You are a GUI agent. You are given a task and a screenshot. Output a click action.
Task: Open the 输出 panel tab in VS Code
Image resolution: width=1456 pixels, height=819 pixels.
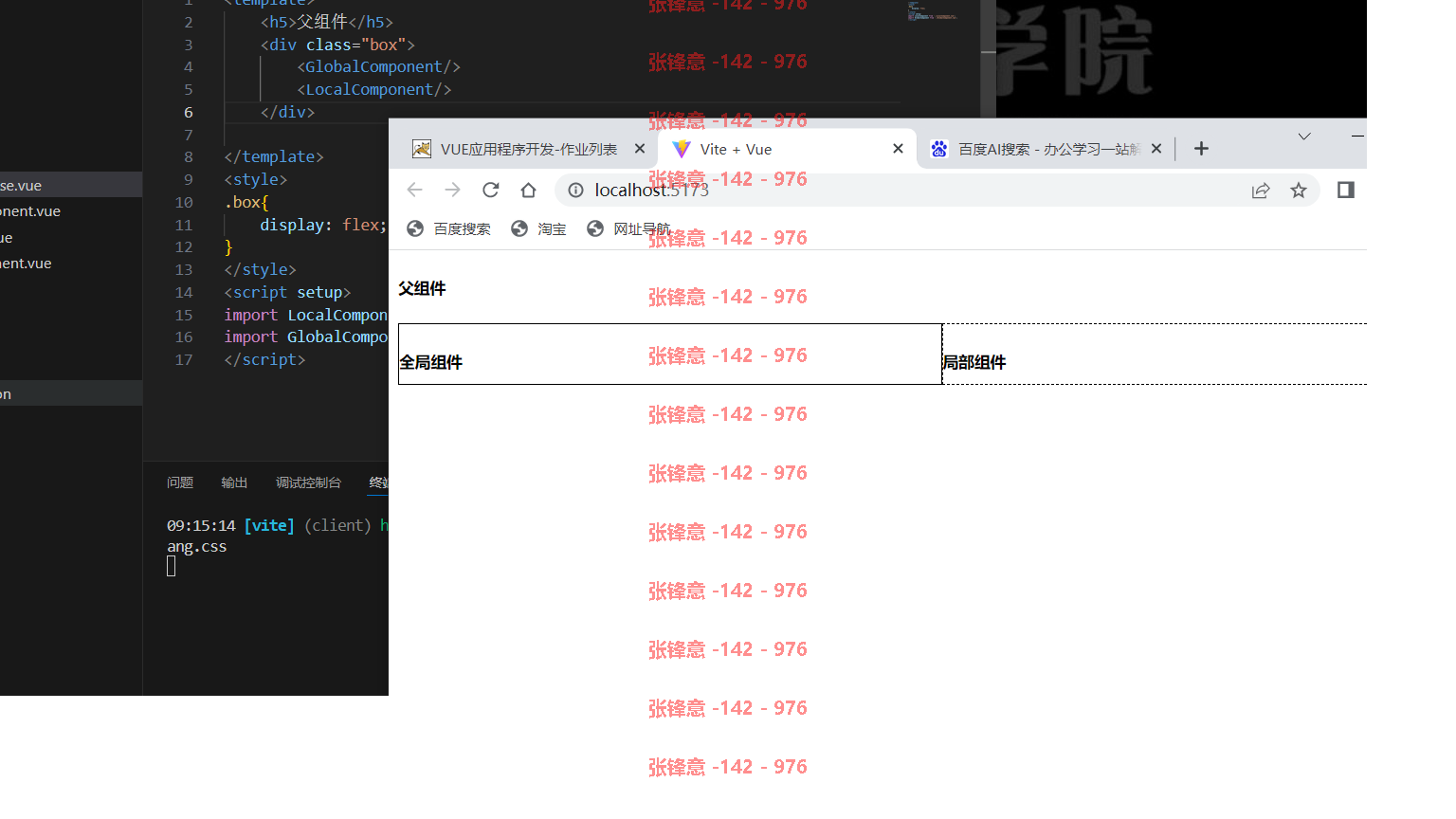click(234, 482)
